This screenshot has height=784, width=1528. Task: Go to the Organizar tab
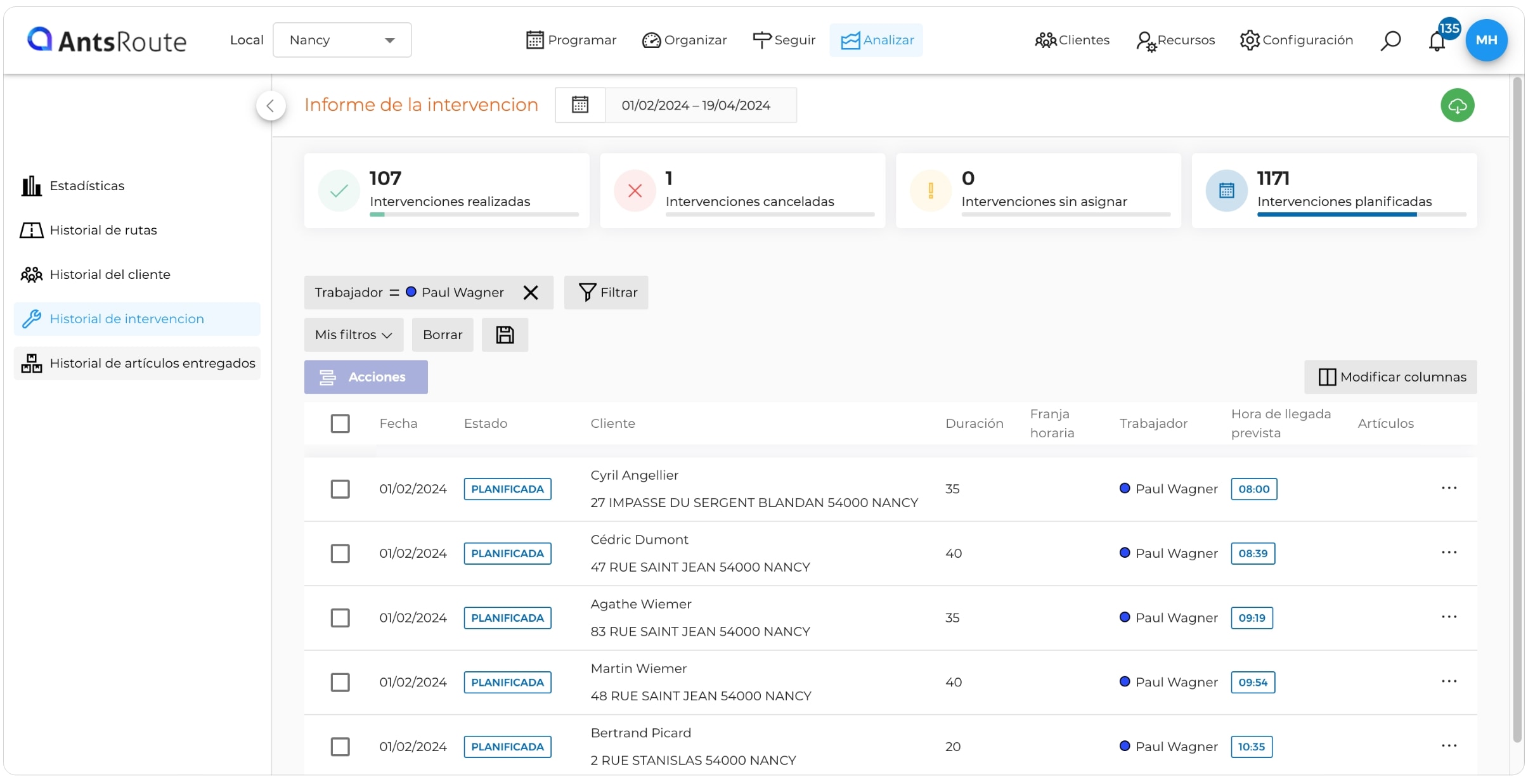point(684,40)
